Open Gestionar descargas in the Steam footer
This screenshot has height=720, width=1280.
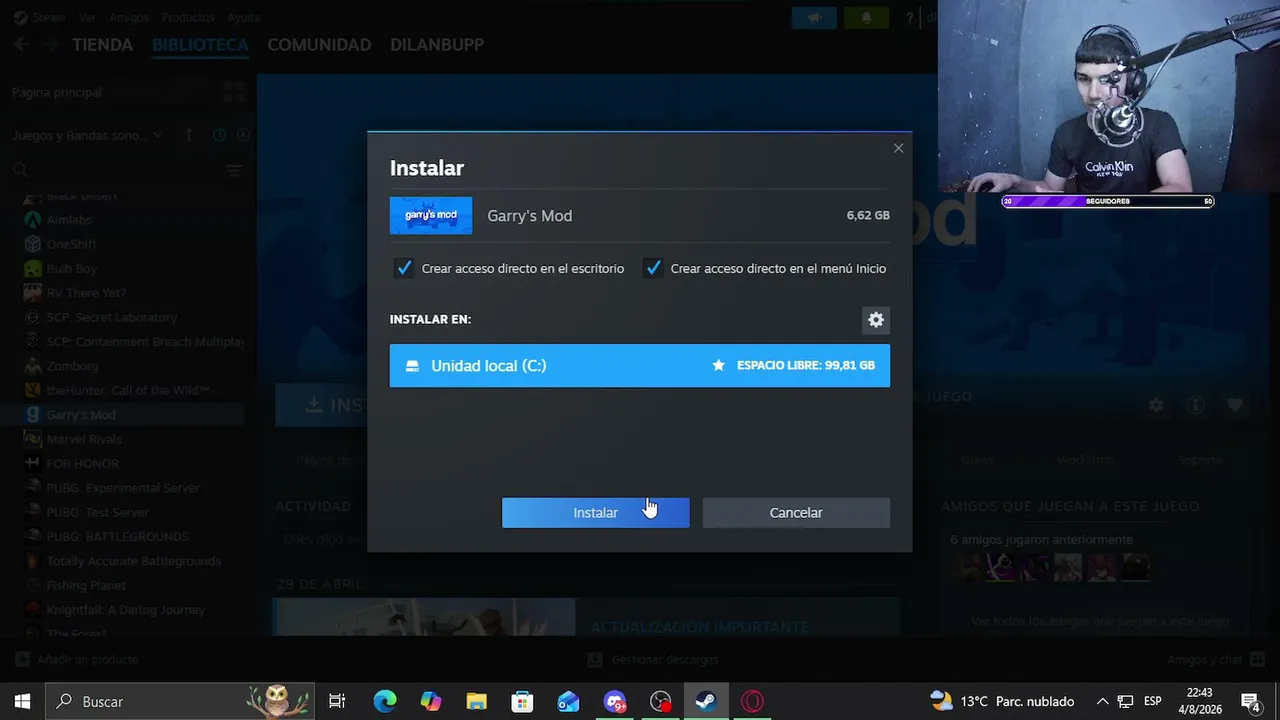(x=652, y=660)
